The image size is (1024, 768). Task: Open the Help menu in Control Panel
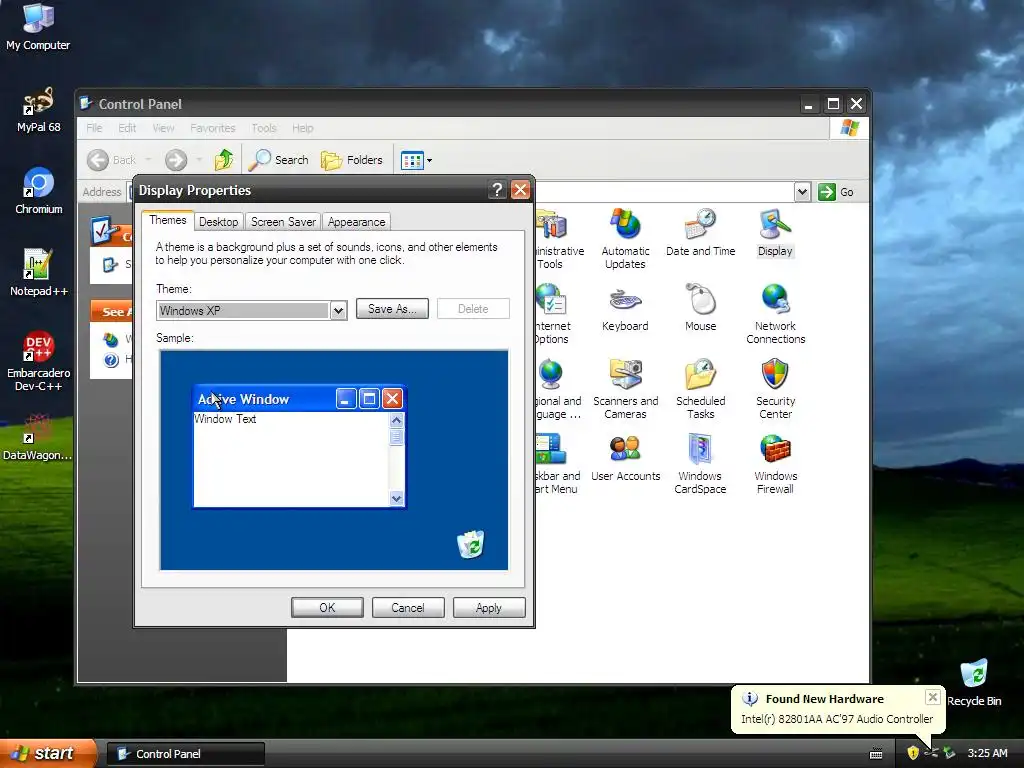pyautogui.click(x=302, y=128)
